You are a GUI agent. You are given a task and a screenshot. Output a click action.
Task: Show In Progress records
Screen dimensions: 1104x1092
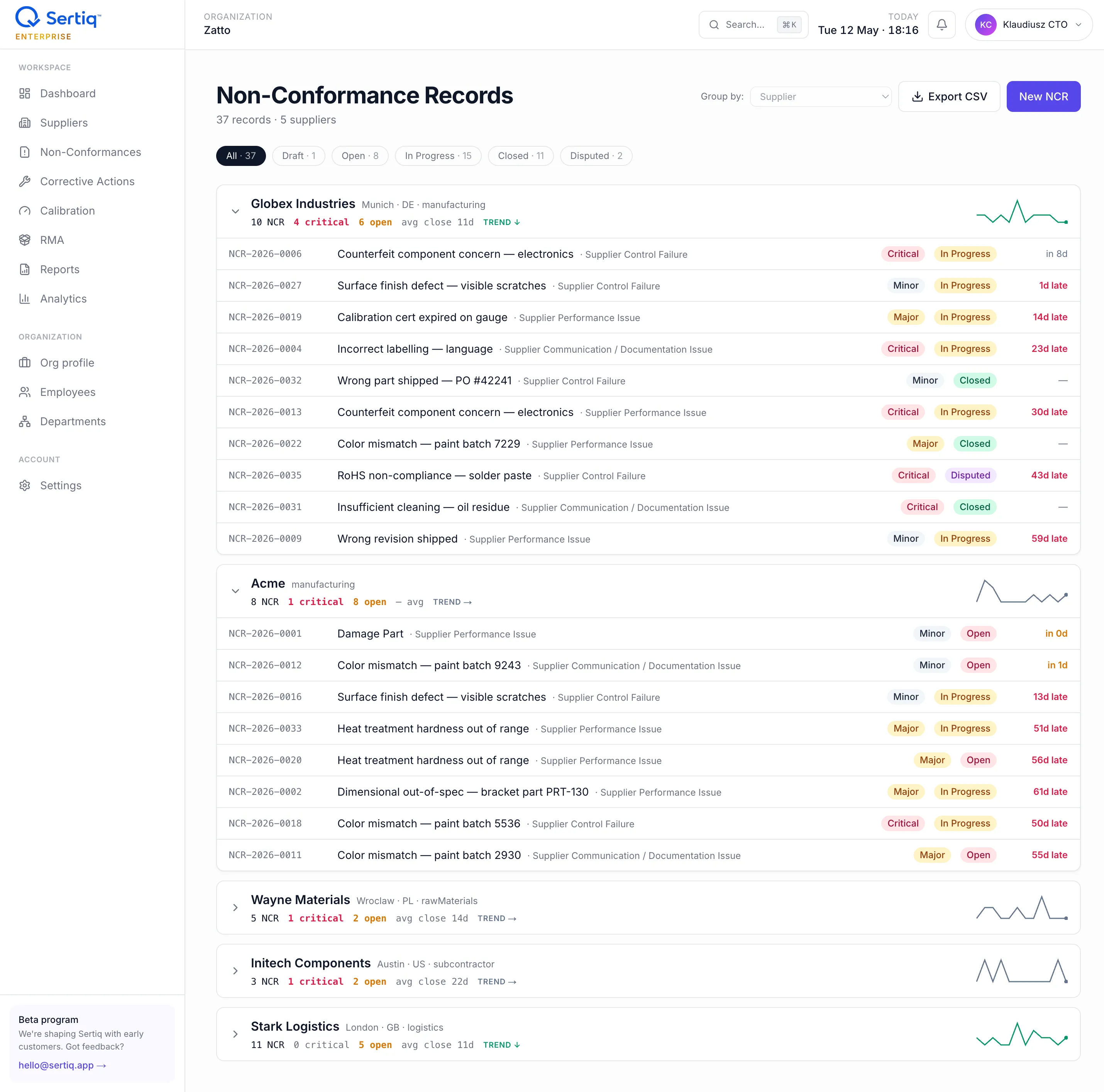coord(438,156)
